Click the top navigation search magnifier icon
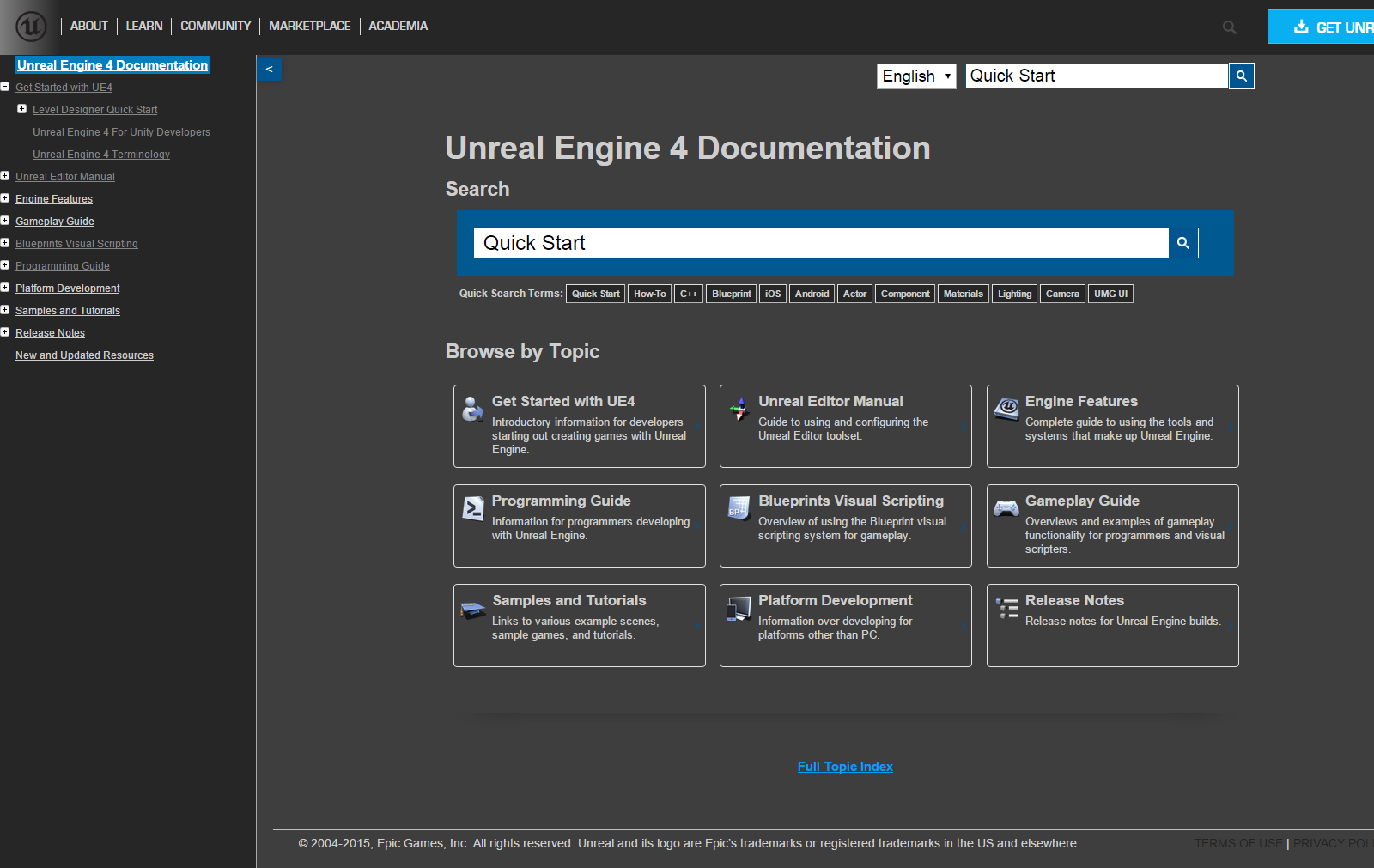This screenshot has height=868, width=1374. click(1230, 27)
